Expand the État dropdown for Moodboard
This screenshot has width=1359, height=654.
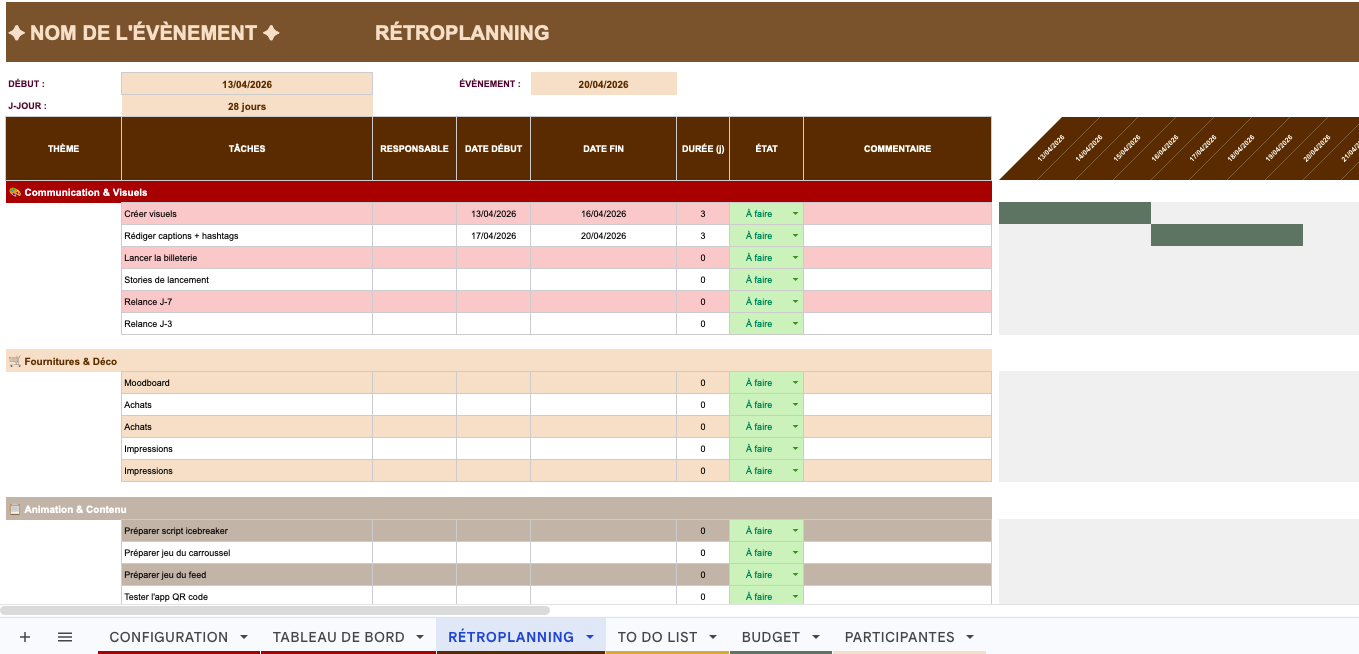[796, 383]
